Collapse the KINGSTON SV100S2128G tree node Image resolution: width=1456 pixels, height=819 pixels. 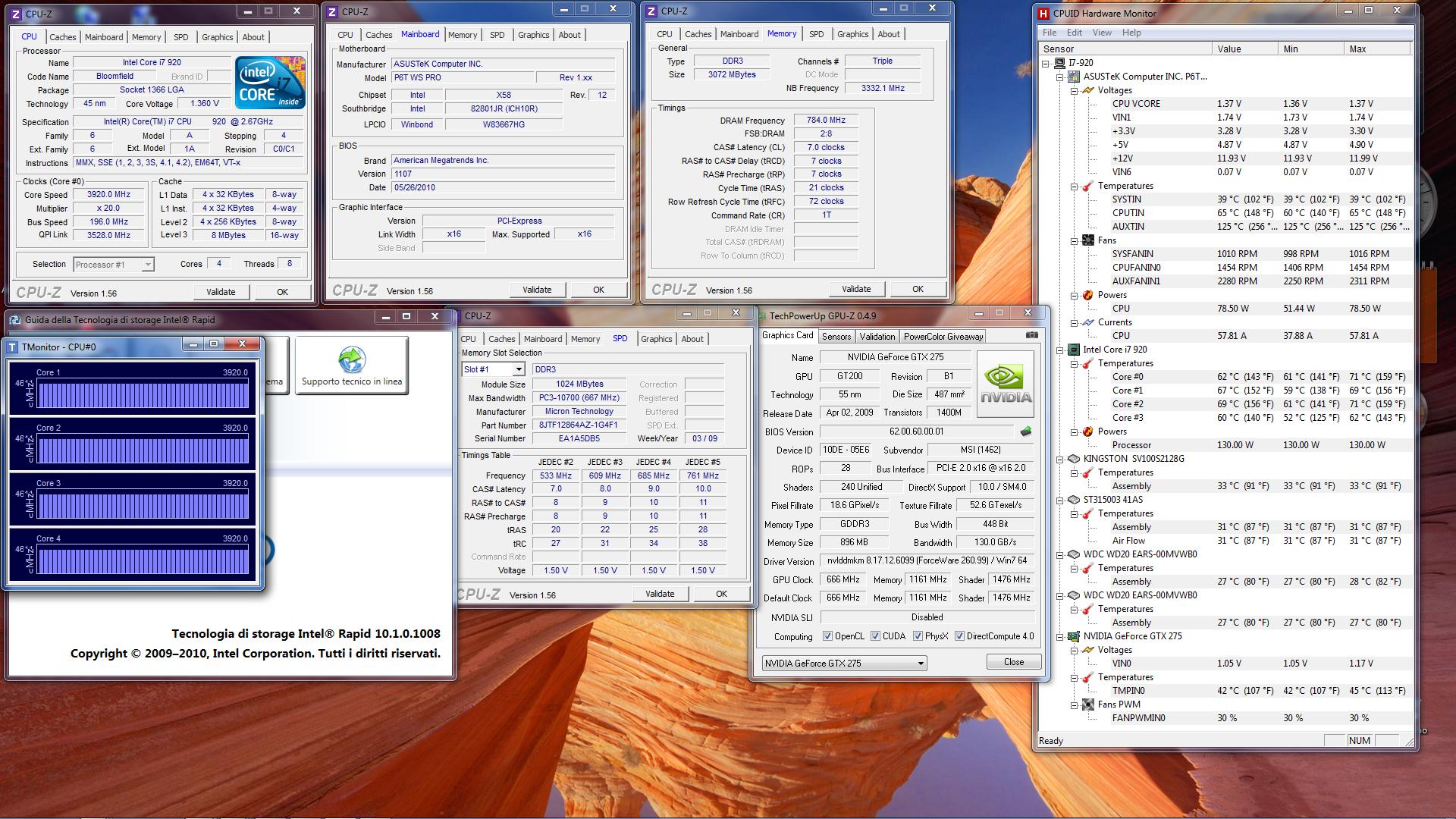click(x=1060, y=459)
